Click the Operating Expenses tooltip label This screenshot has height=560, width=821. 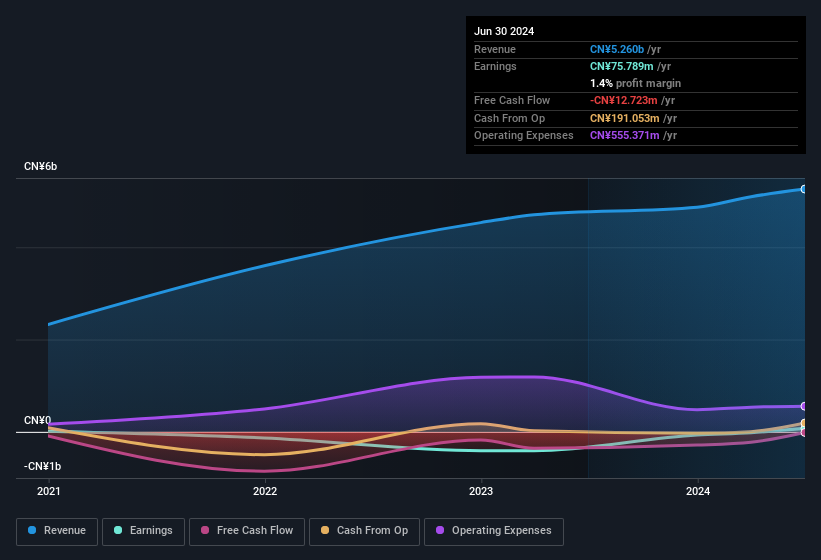(524, 135)
